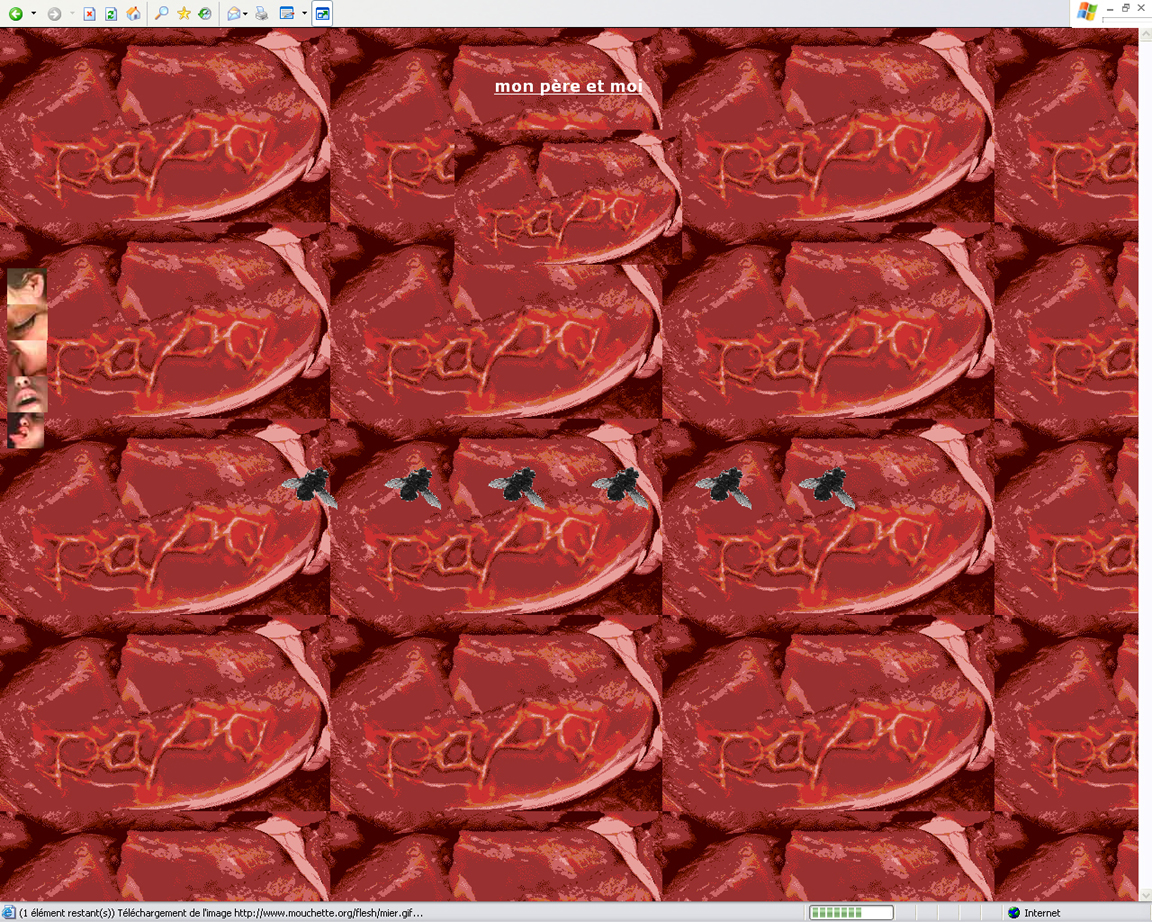Toggle the full screen window toolbar button
The height and width of the screenshot is (922, 1152).
point(323,14)
